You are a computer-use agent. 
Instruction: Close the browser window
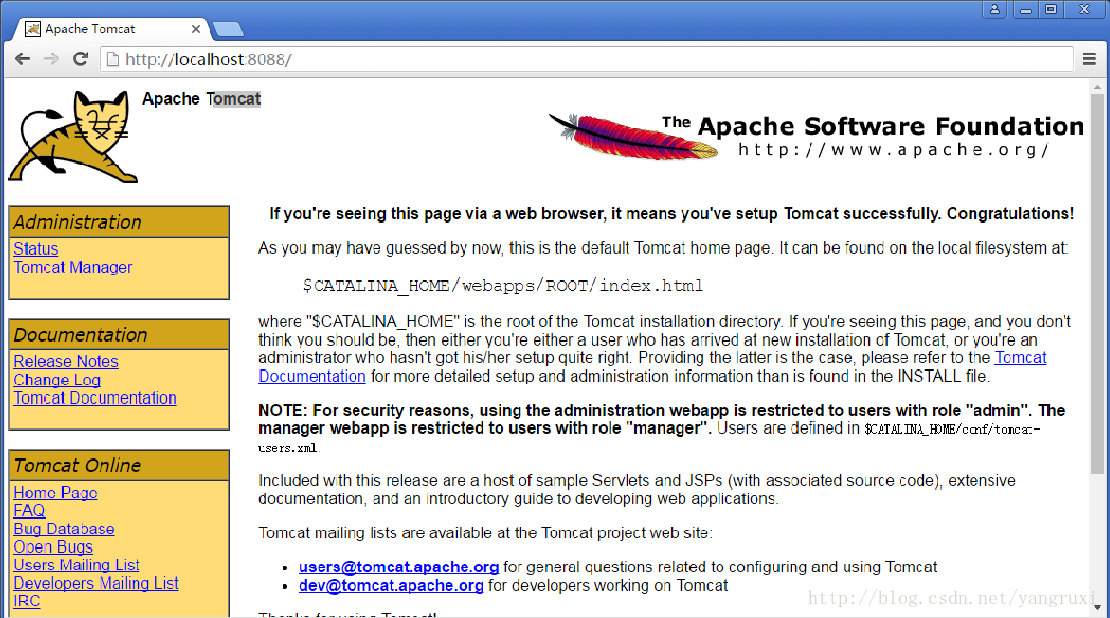click(x=1084, y=9)
